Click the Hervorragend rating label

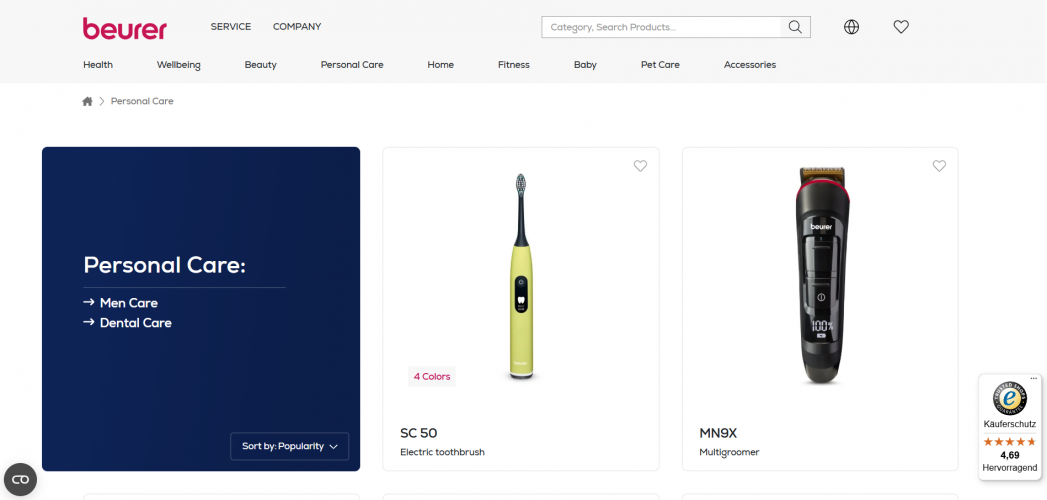click(1010, 468)
